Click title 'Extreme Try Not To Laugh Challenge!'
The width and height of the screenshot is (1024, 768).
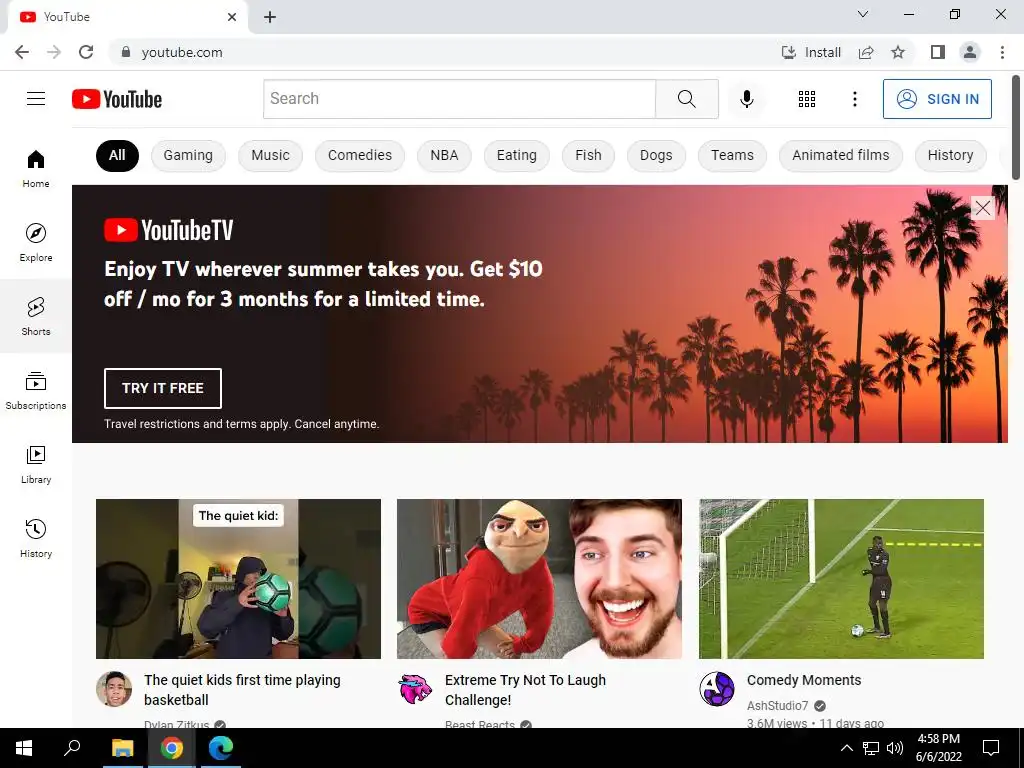tap(525, 690)
